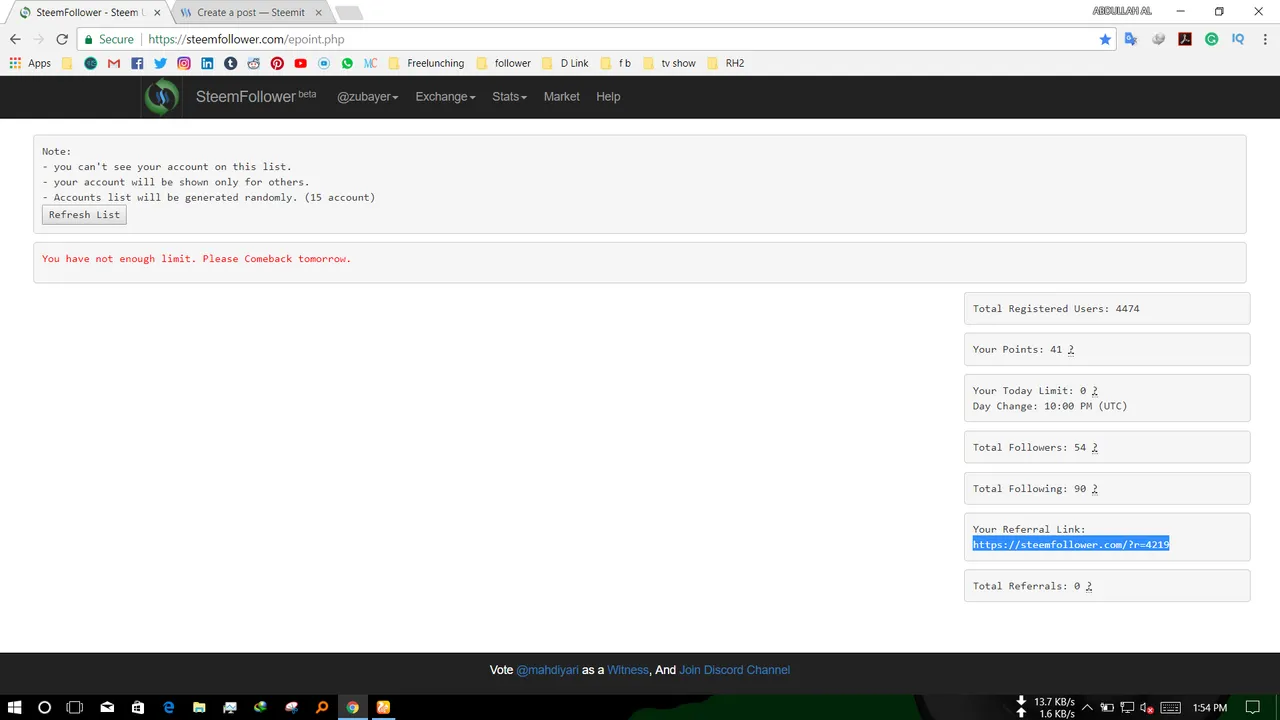The height and width of the screenshot is (720, 1280).
Task: Open the Windows action center notifications
Action: click(x=1252, y=707)
